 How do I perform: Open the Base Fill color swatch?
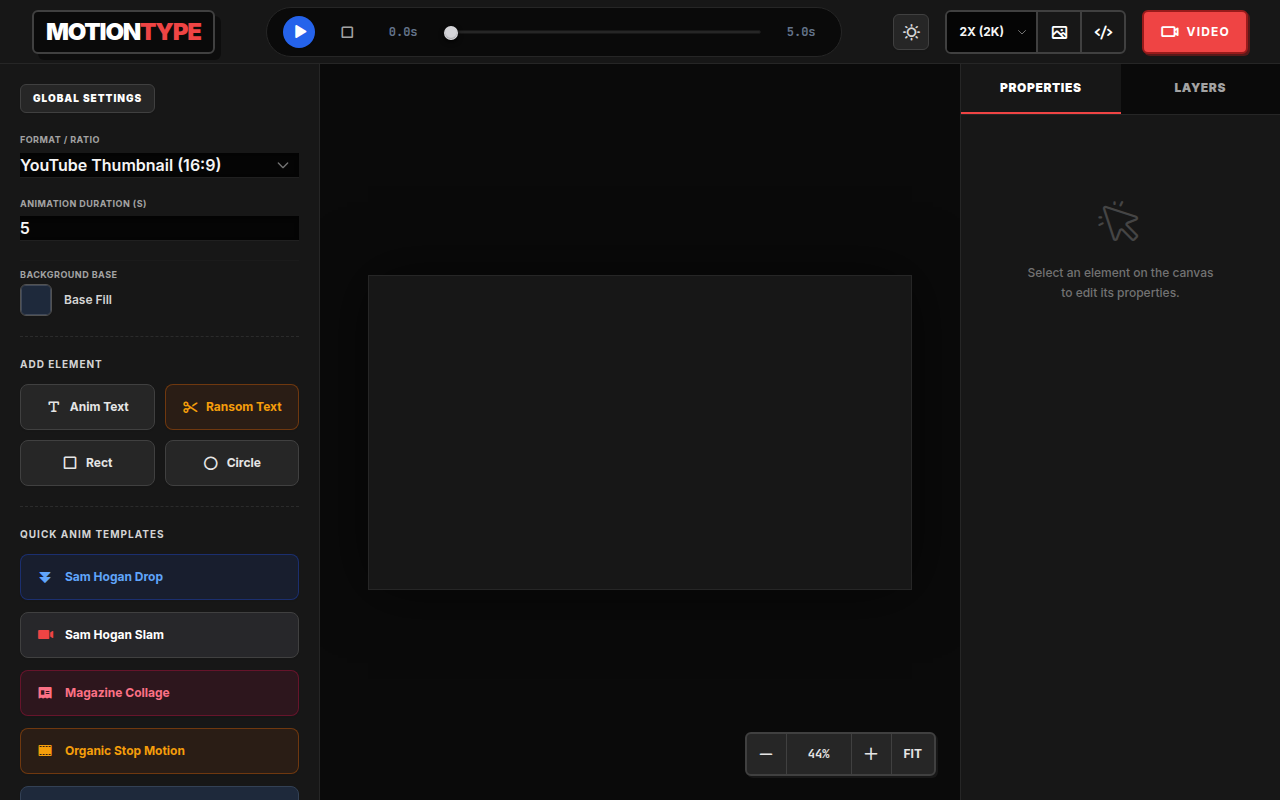(x=36, y=300)
